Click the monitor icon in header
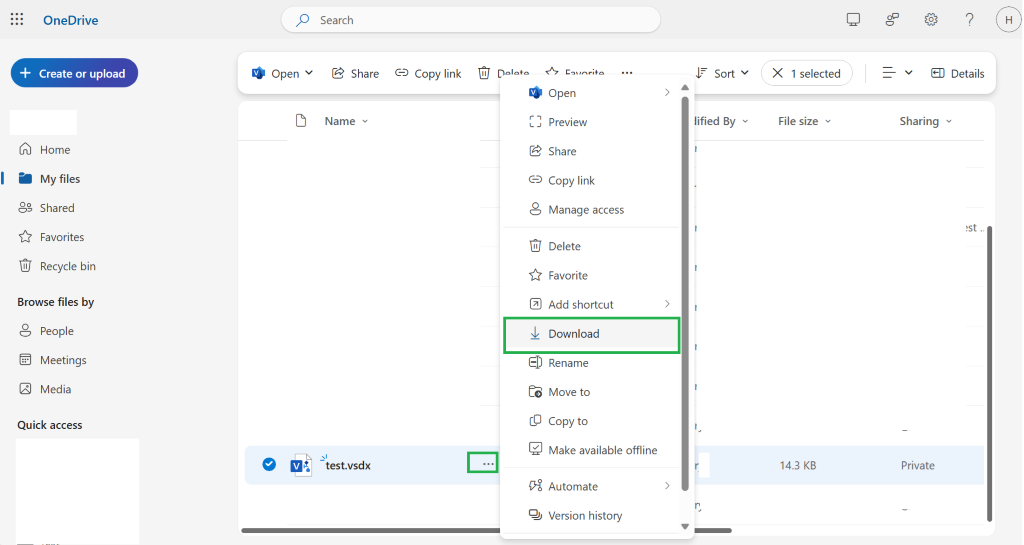Image resolution: width=1024 pixels, height=545 pixels. pos(853,20)
